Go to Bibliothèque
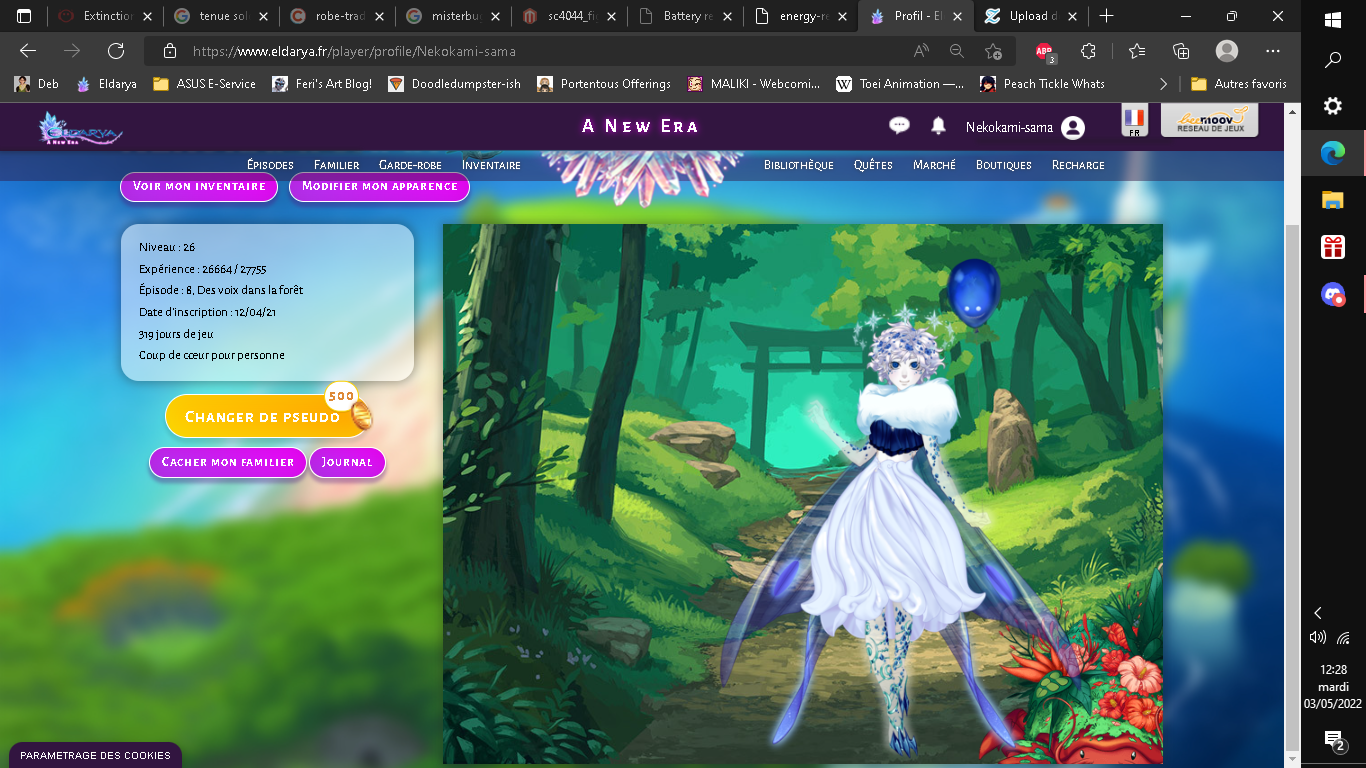1366x768 pixels. [x=798, y=165]
